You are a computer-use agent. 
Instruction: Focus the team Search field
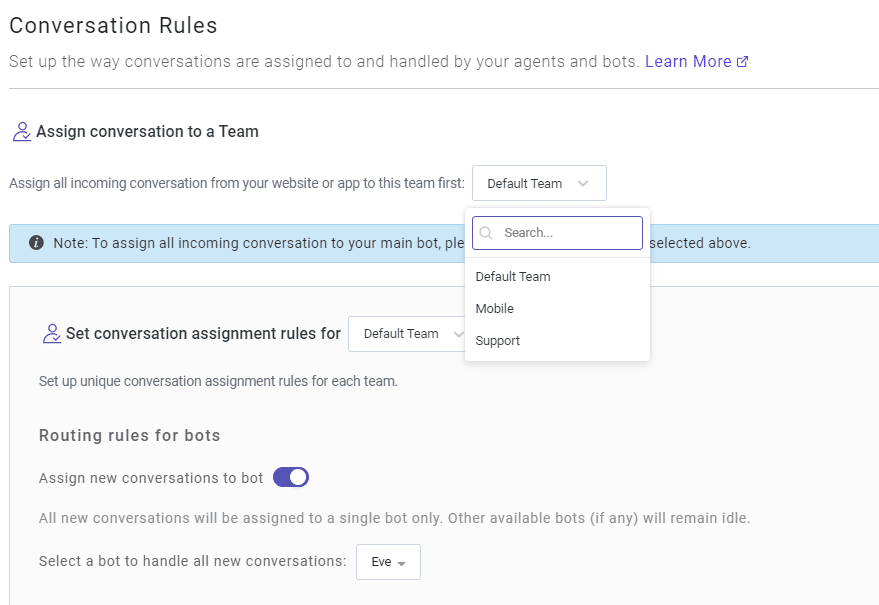point(557,233)
